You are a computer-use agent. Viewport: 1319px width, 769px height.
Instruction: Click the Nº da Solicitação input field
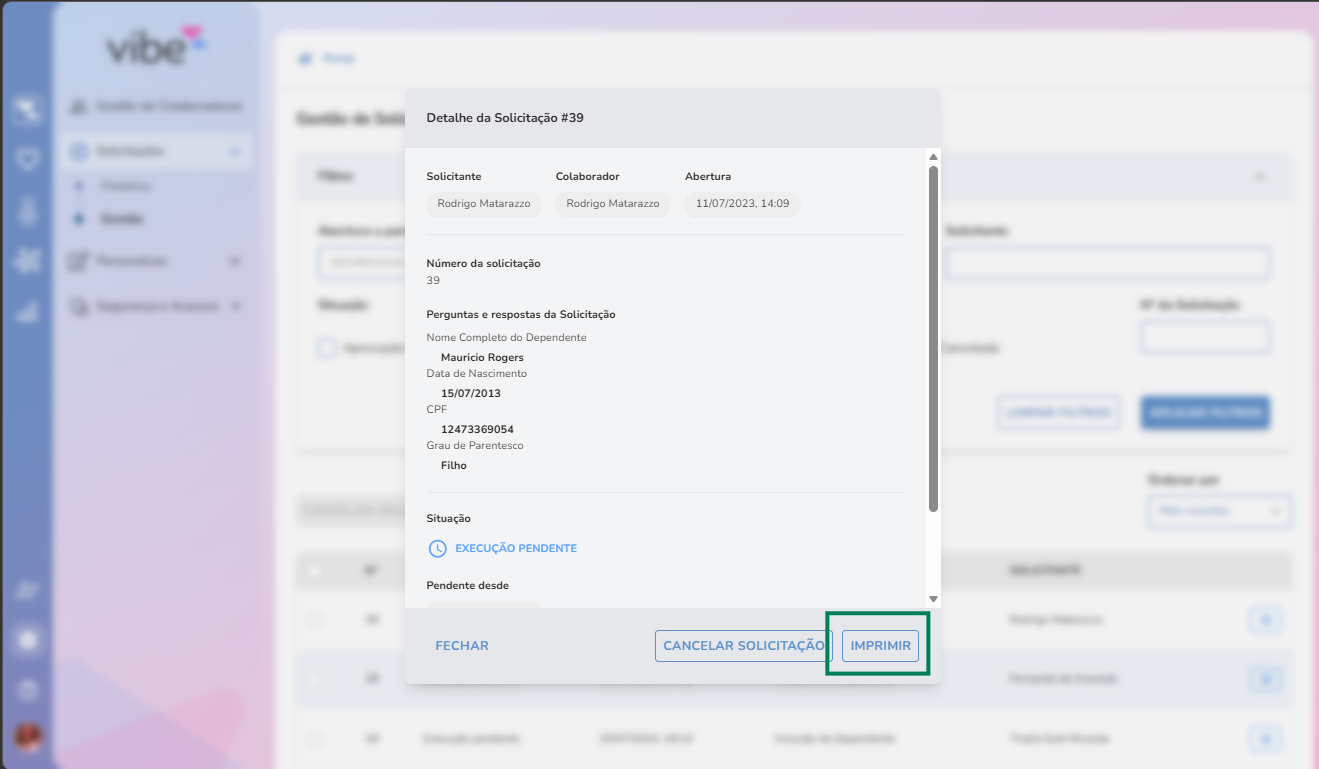pos(1205,337)
